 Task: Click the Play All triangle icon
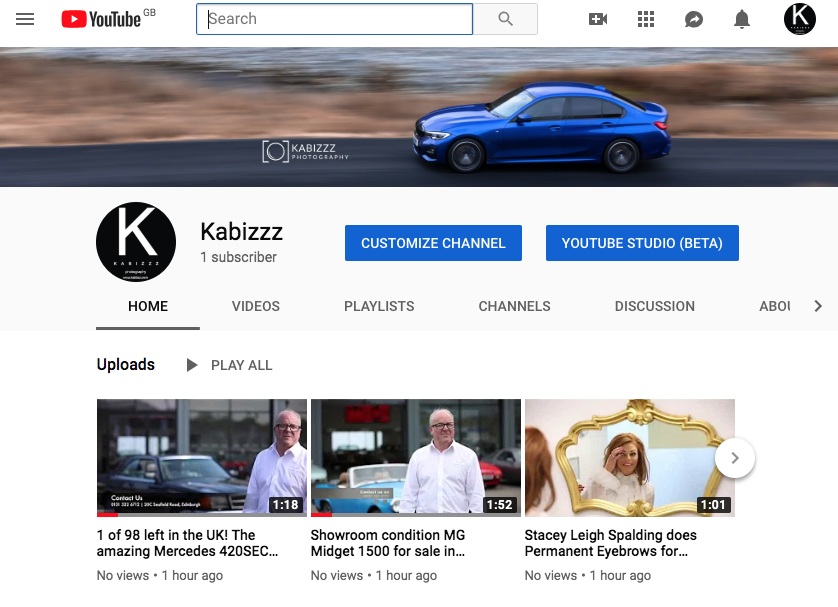point(191,365)
